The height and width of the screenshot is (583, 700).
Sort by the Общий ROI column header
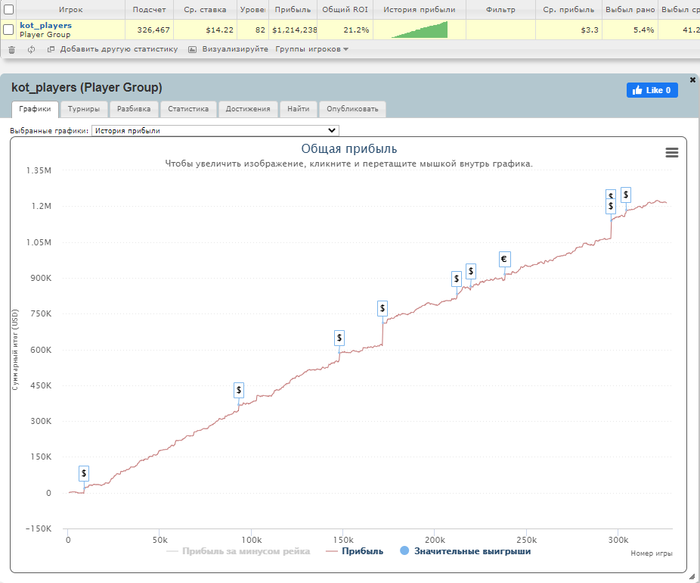coord(345,8)
